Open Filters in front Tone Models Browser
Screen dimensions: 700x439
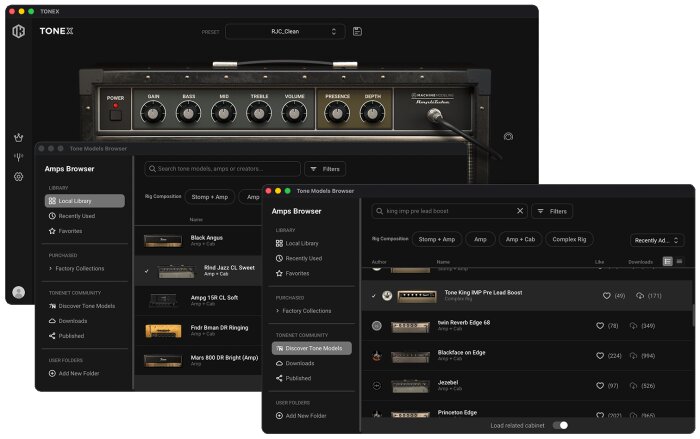552,211
